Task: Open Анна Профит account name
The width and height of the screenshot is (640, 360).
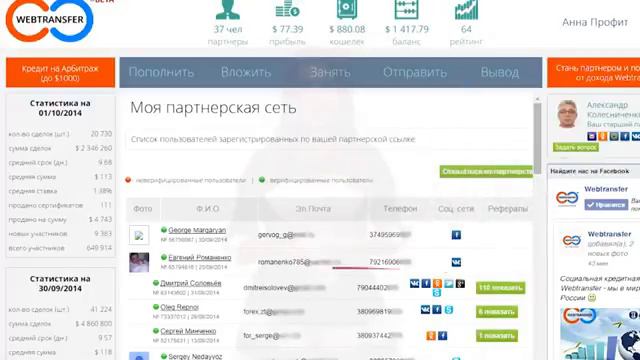Action: pyautogui.click(x=595, y=22)
